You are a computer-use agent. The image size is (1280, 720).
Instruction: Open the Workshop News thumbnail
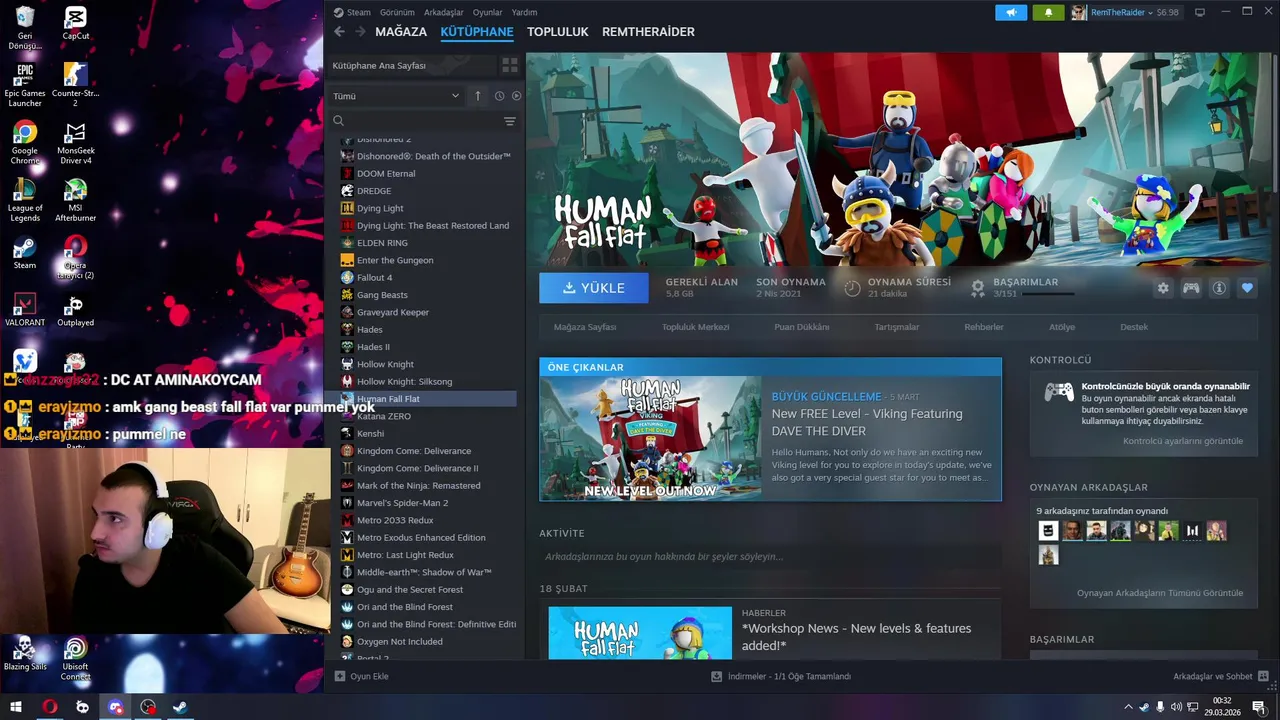640,633
